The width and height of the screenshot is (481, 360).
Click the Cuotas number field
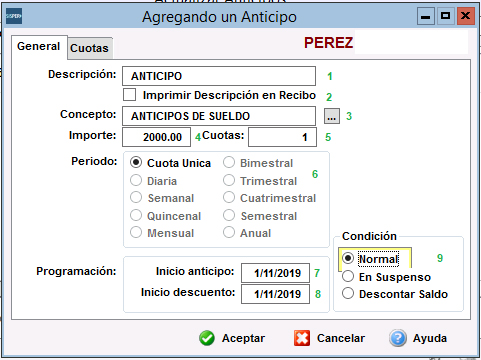point(282,137)
